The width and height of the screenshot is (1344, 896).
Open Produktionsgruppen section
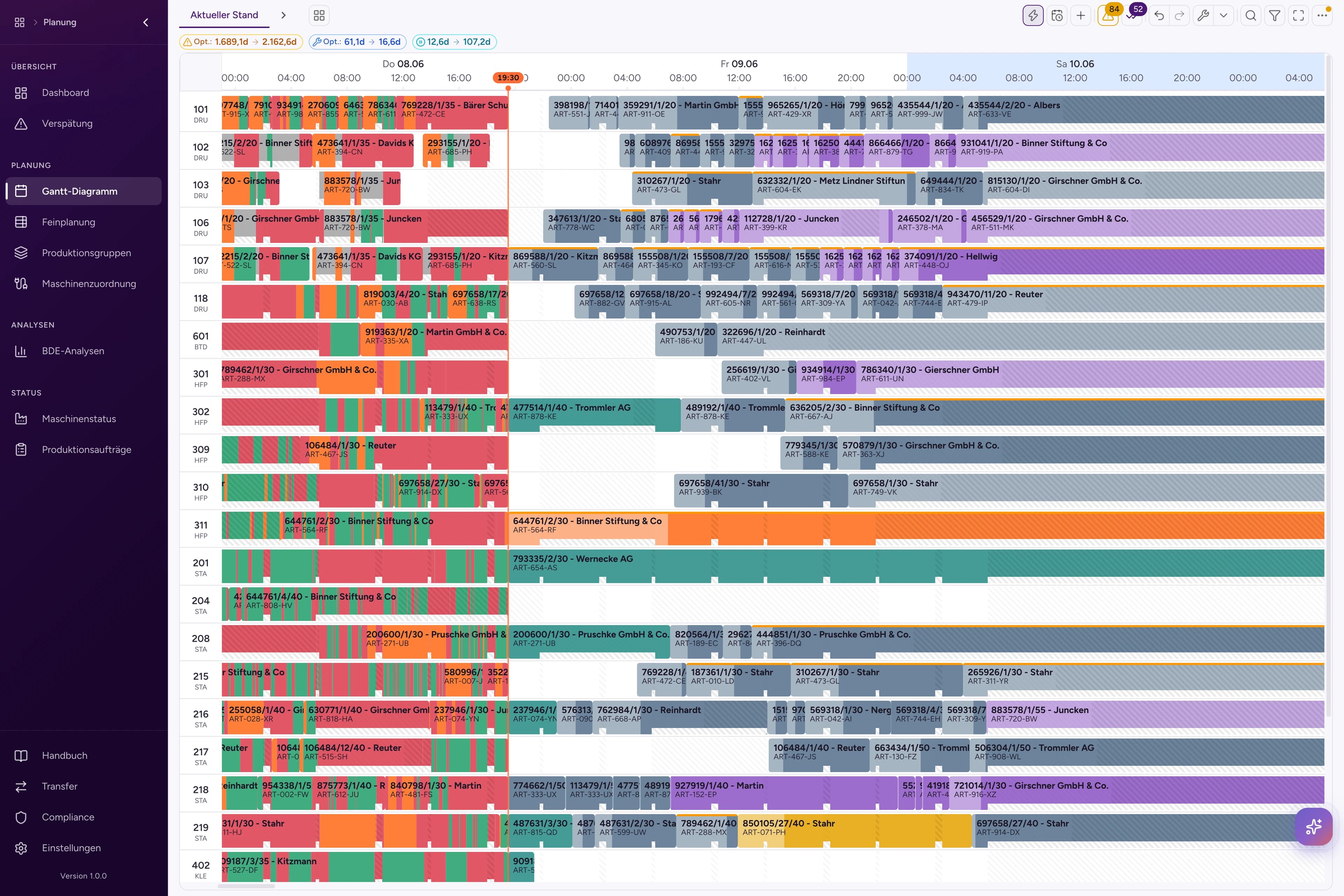coord(83,253)
